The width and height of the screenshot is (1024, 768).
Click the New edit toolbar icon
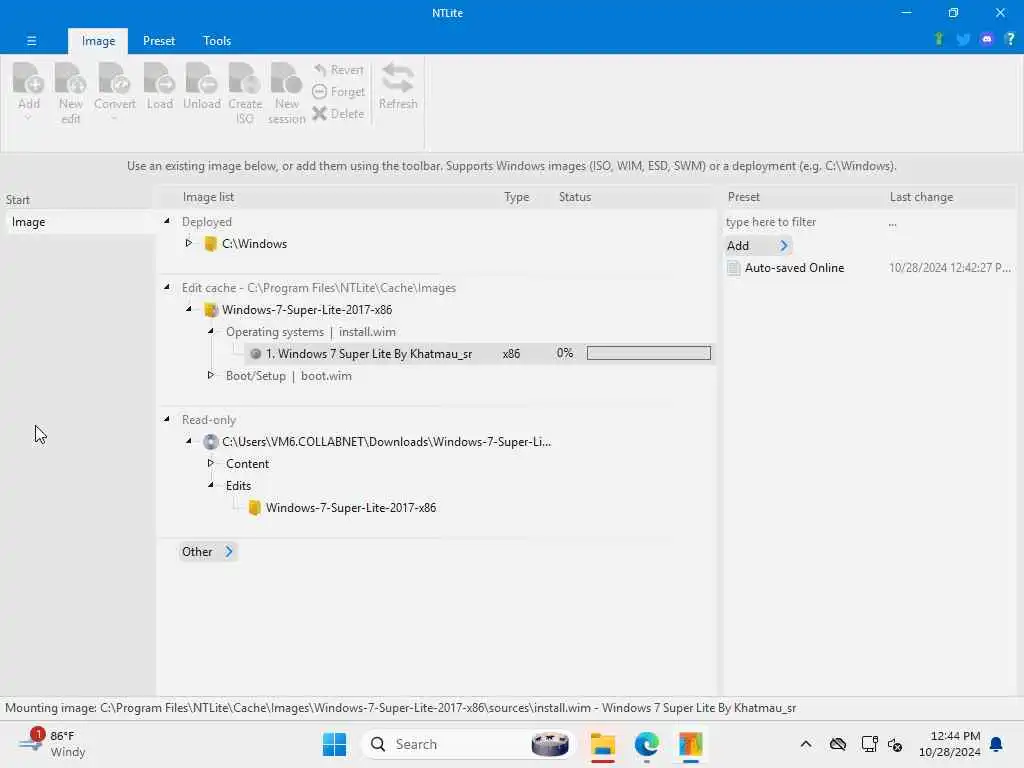coord(71,78)
